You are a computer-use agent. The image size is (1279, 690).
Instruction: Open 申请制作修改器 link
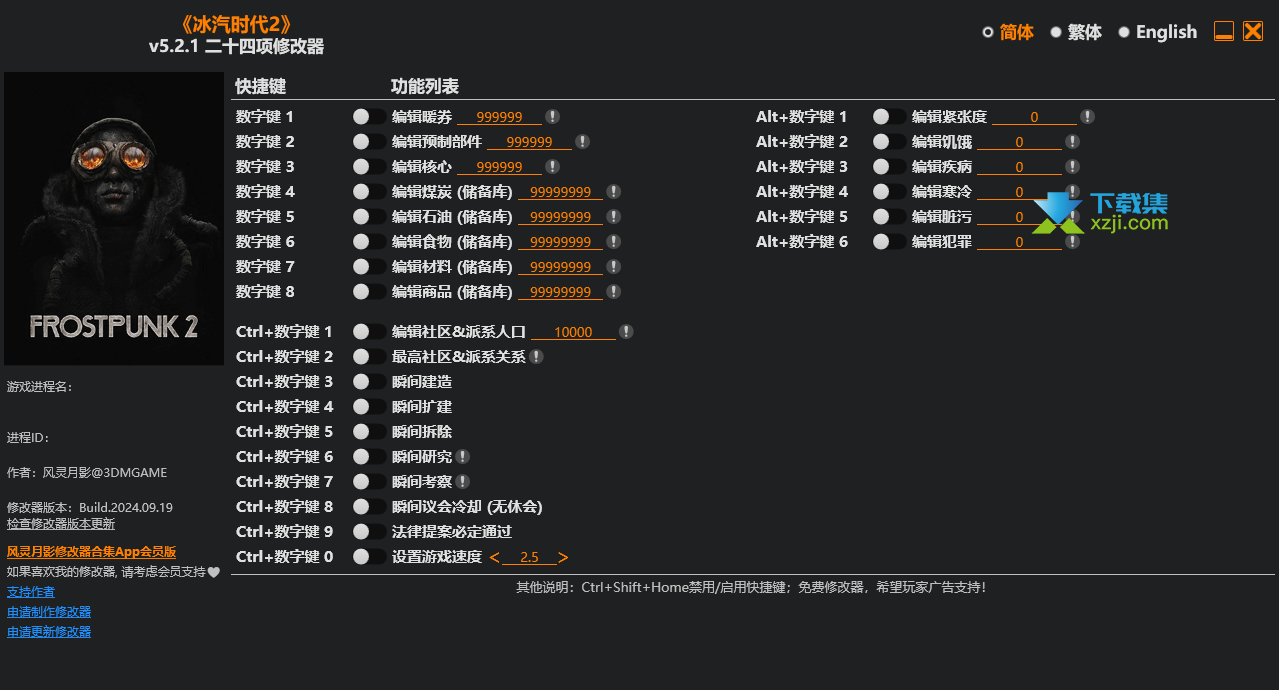[x=49, y=612]
